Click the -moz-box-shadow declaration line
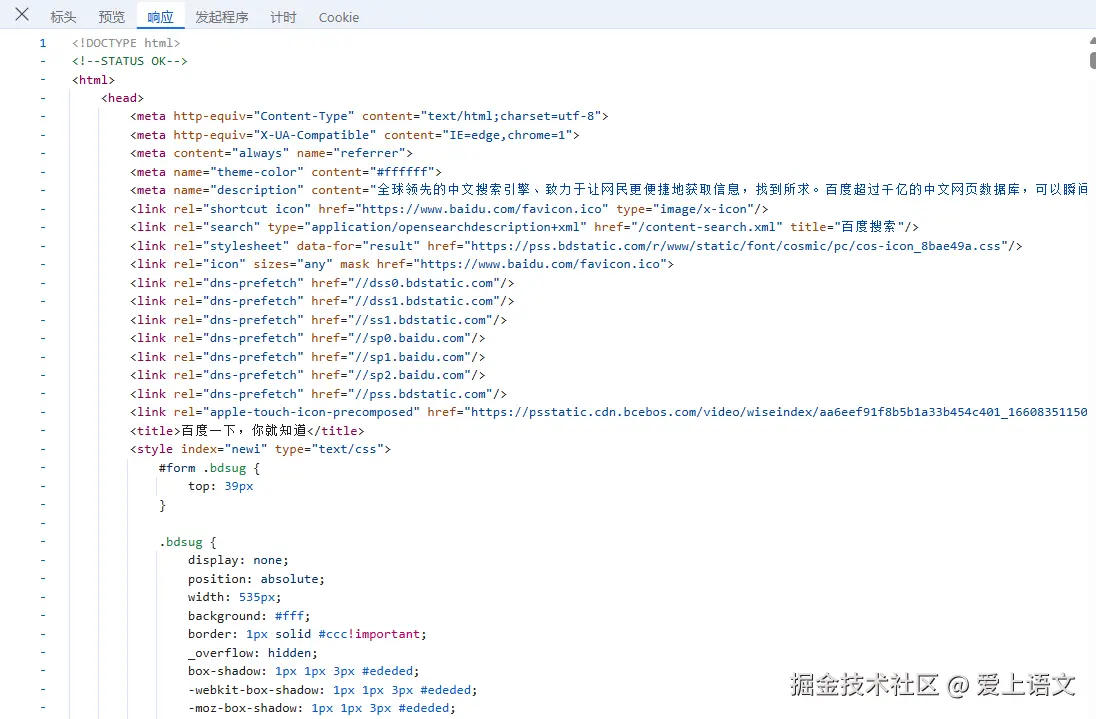The width and height of the screenshot is (1096, 719). (322, 709)
